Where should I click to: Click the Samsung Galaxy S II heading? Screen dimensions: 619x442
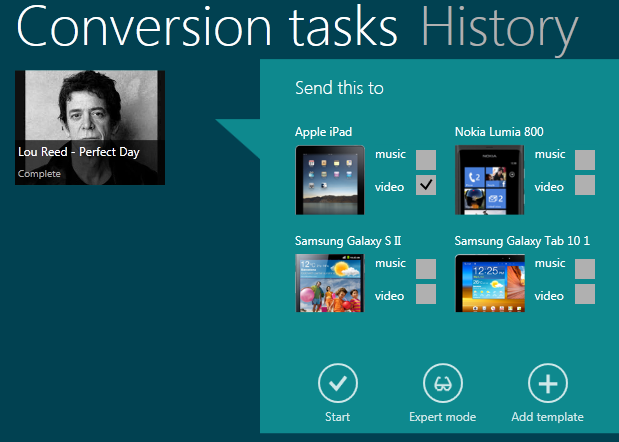coord(348,241)
